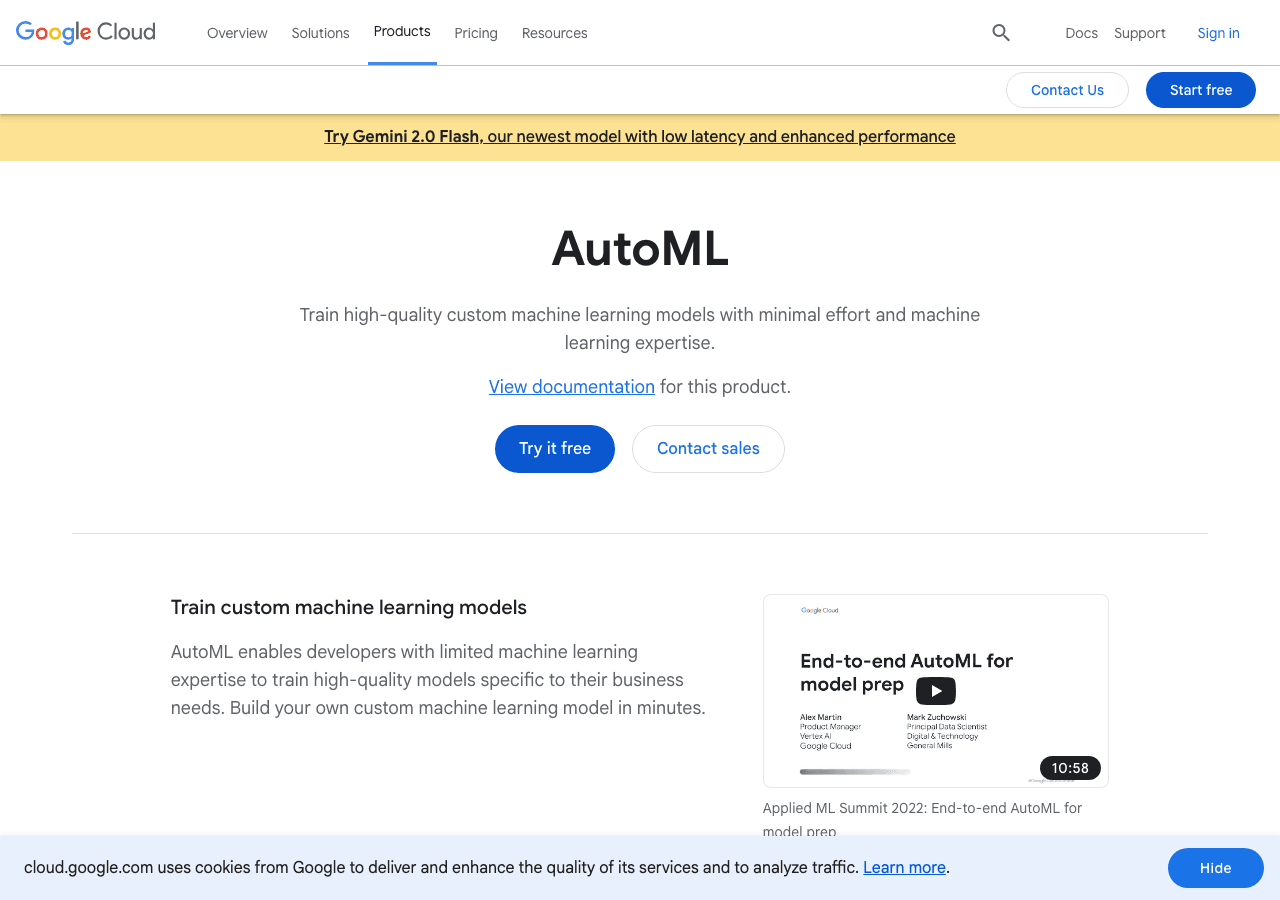Open the search with the magnifier icon

(1000, 32)
